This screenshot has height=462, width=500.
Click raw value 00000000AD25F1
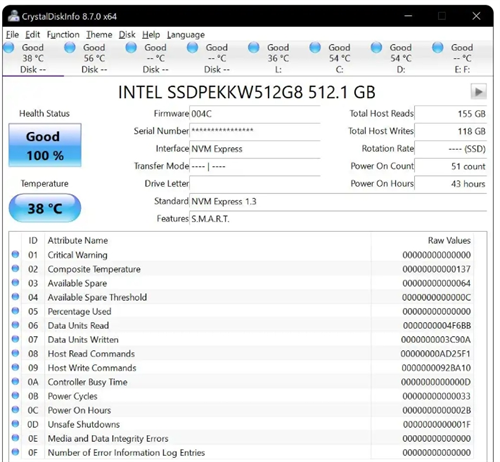pos(436,354)
